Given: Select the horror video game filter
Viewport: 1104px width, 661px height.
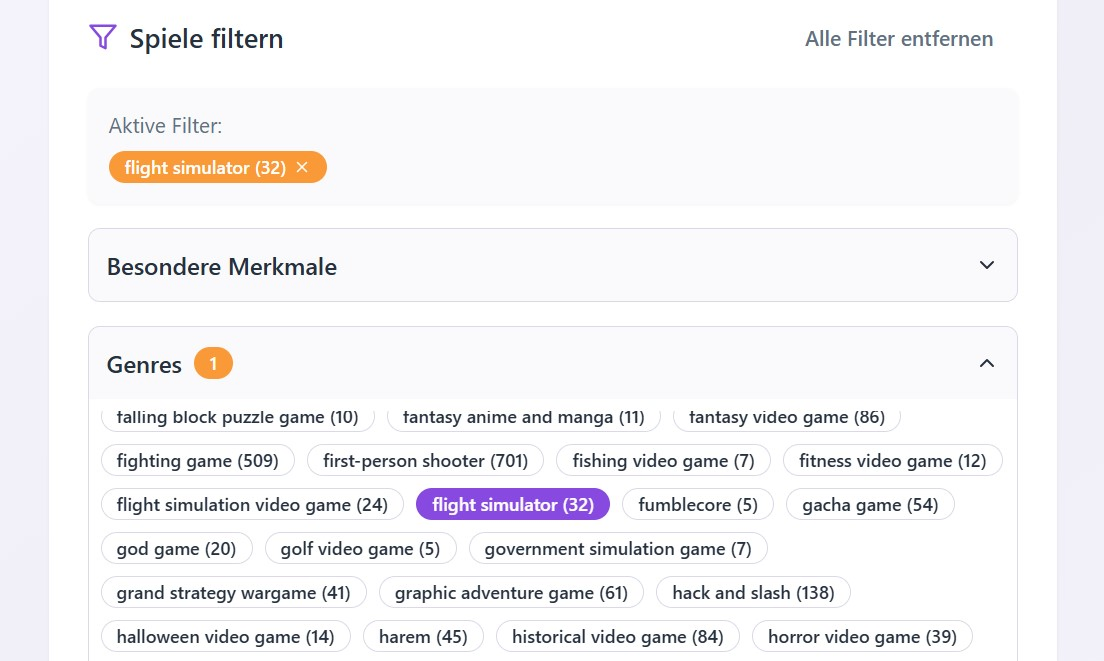Looking at the screenshot, I should 862,636.
